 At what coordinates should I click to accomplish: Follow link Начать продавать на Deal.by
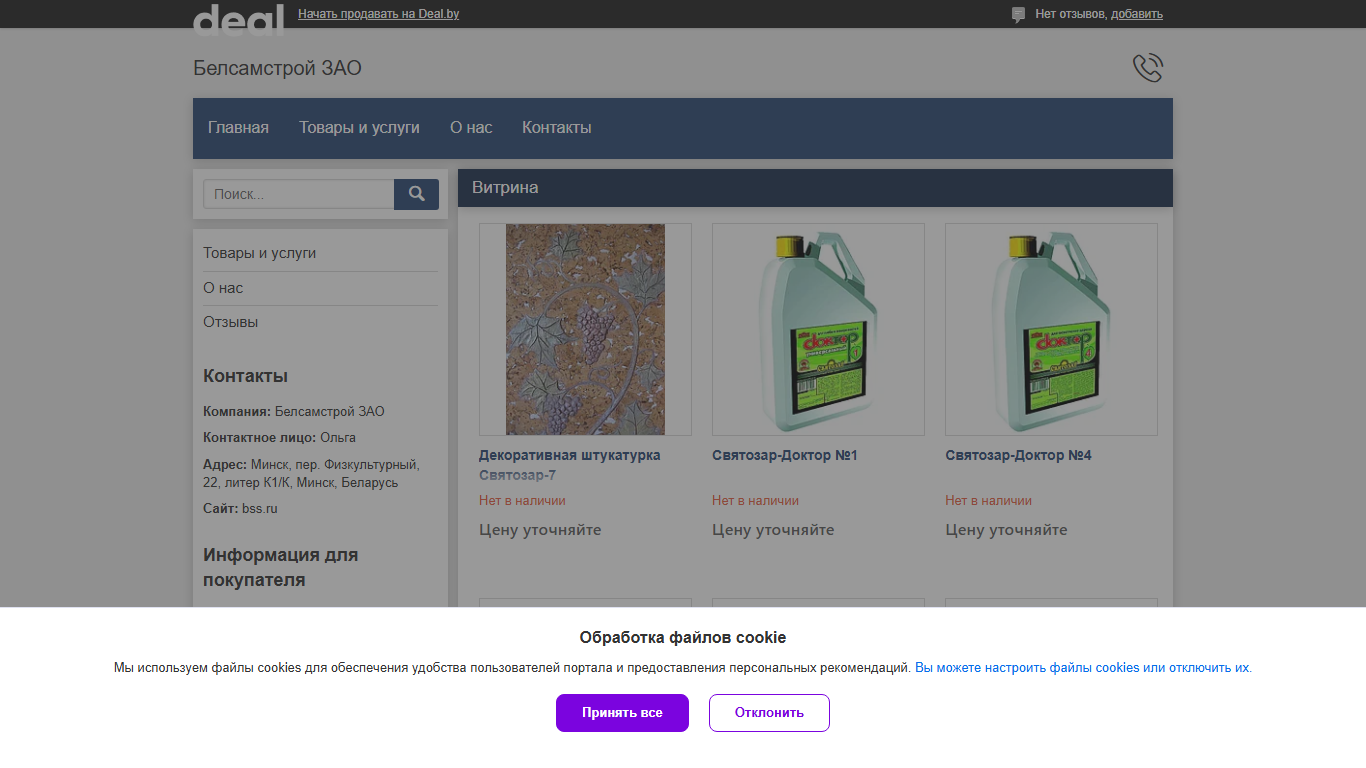pyautogui.click(x=379, y=14)
